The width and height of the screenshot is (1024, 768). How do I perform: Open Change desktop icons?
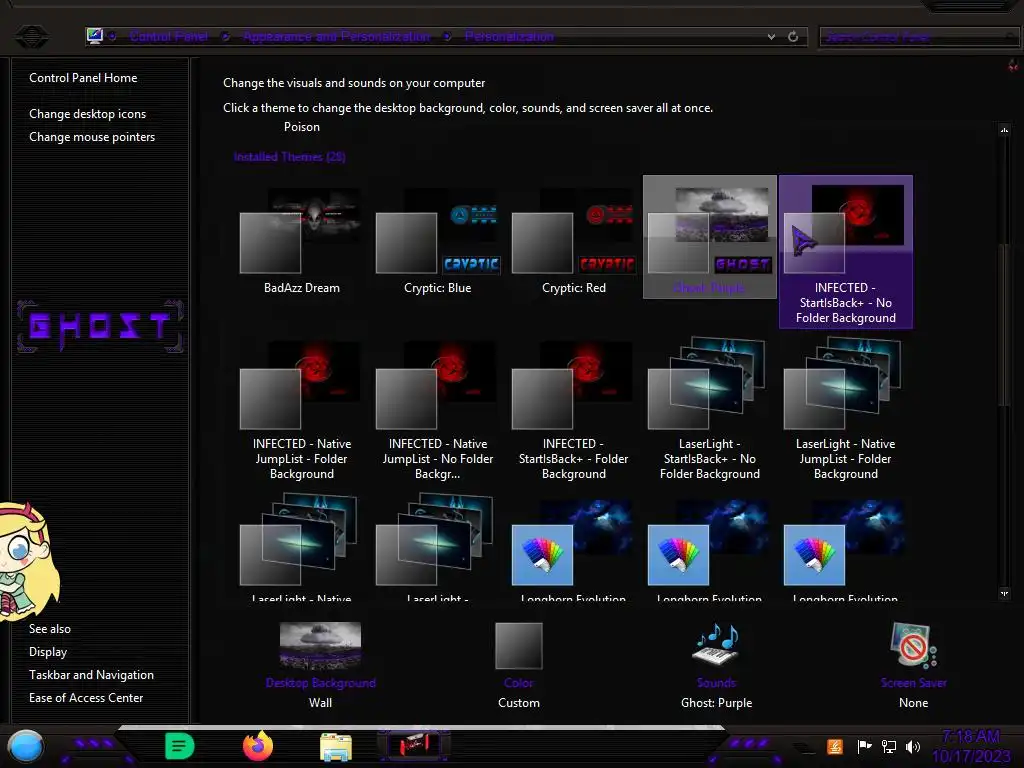pyautogui.click(x=88, y=114)
